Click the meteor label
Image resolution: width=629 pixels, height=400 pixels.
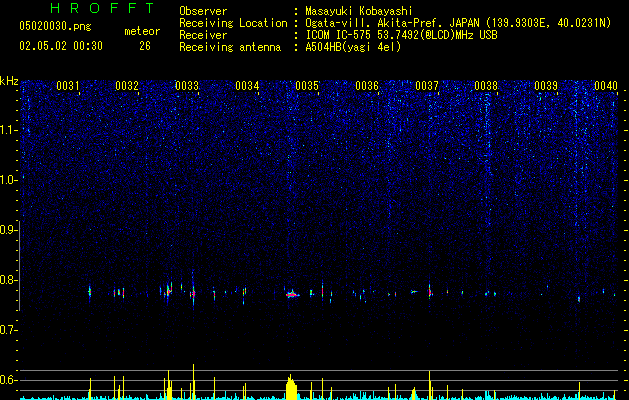coord(142,31)
